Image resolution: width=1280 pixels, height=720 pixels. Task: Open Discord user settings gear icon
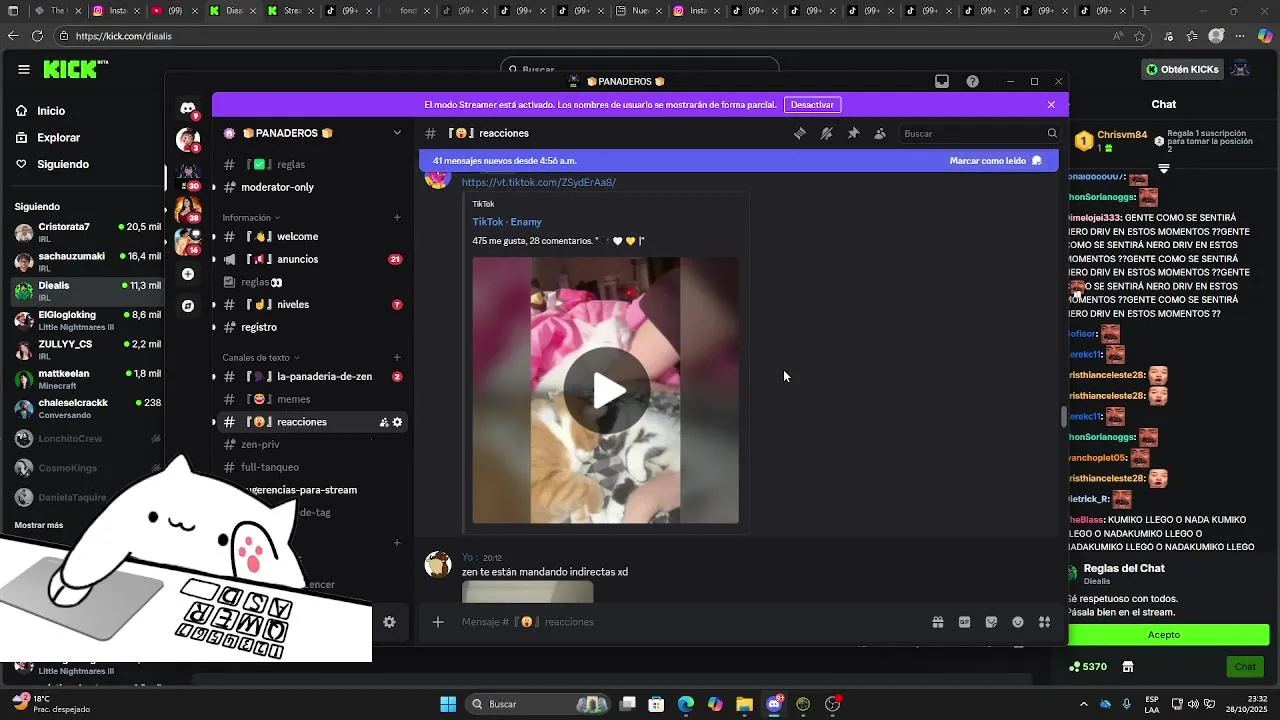point(389,622)
